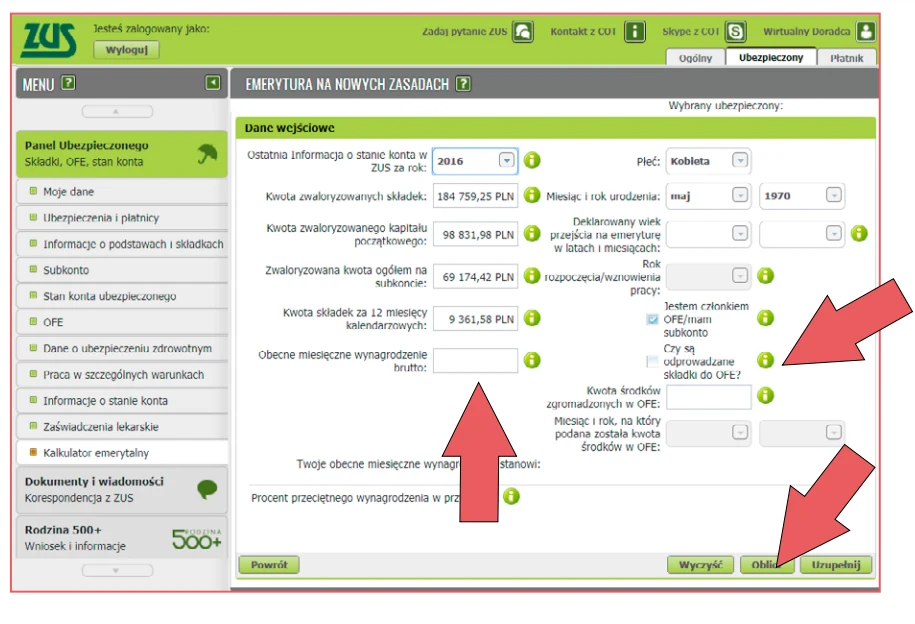The height and width of the screenshot is (624, 915).
Task: Click the Zadaj pytanie ZUS icon
Action: [523, 32]
